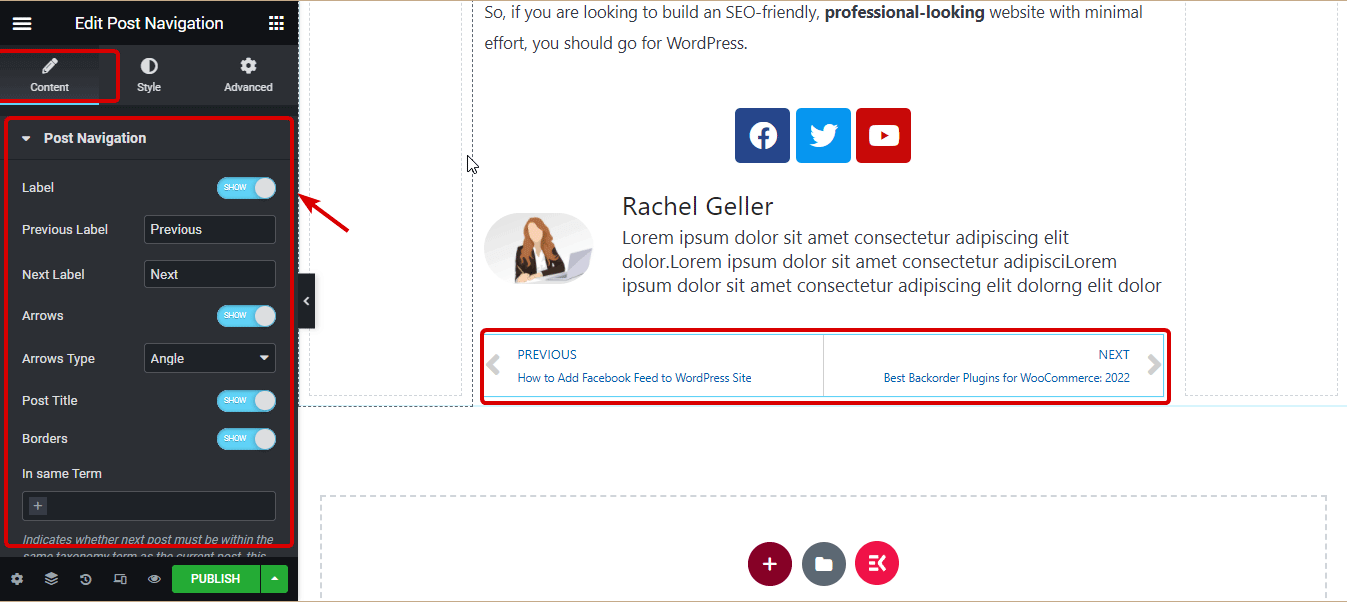Open How to Add Facebook Feed link
This screenshot has width=1347, height=602.
point(634,378)
